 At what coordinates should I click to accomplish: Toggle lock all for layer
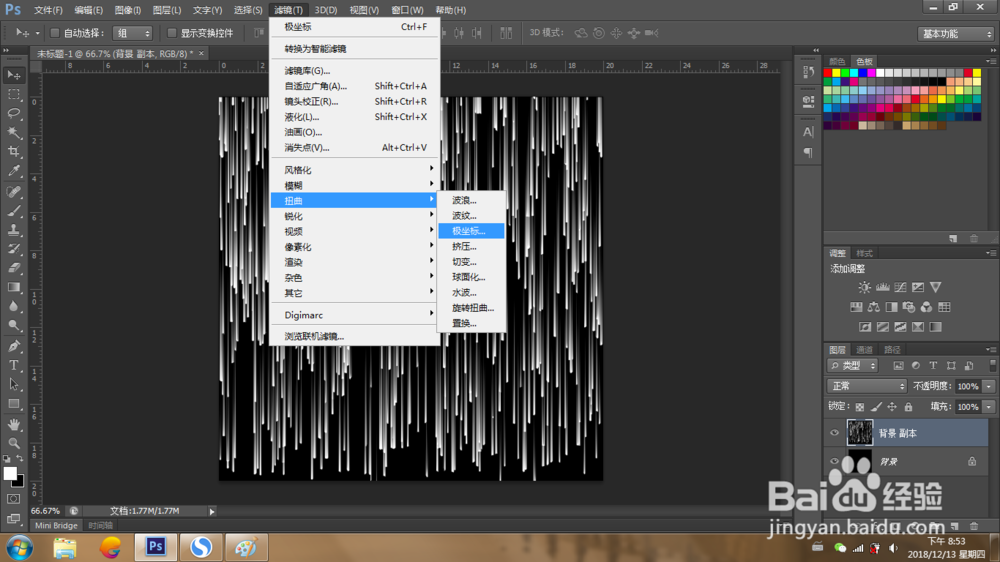point(908,406)
